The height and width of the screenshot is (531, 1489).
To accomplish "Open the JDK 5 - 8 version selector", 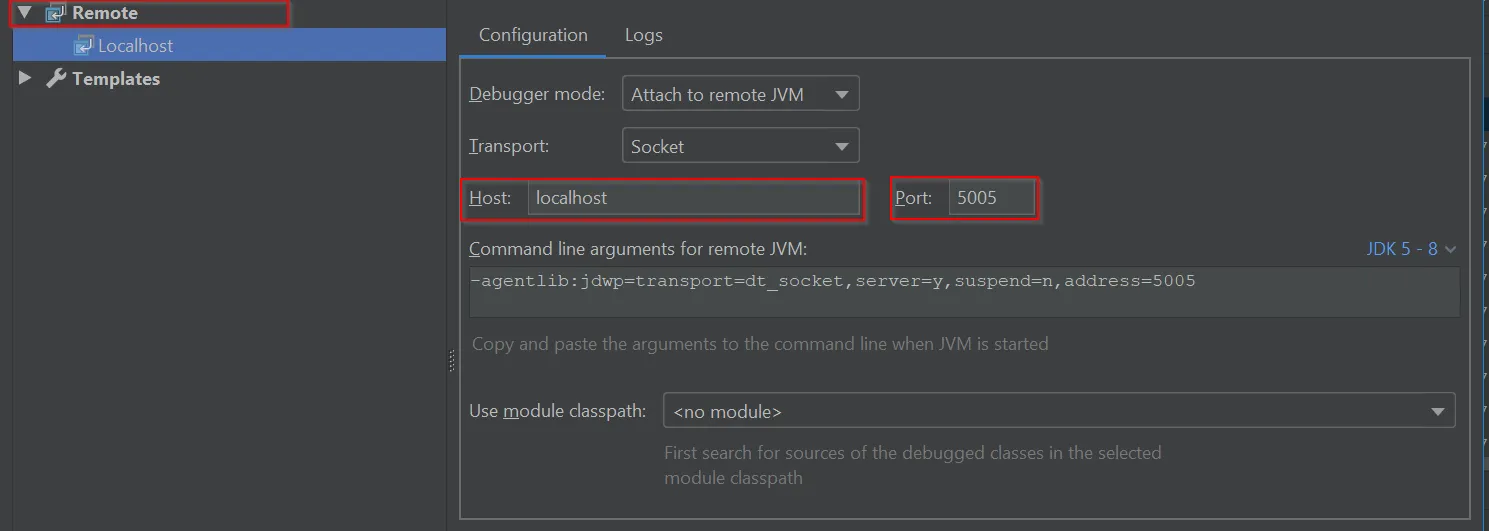I will 1411,249.
